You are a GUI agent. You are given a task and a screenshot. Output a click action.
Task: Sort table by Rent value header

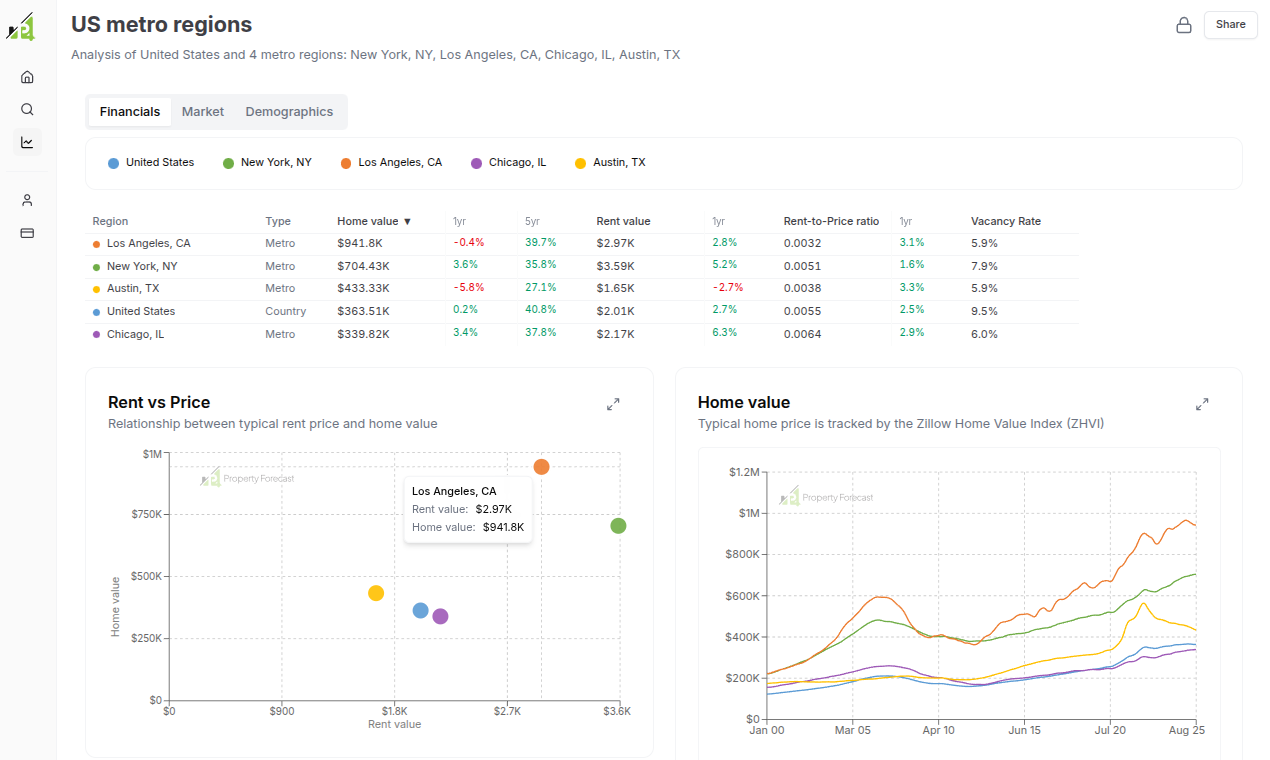pos(623,221)
